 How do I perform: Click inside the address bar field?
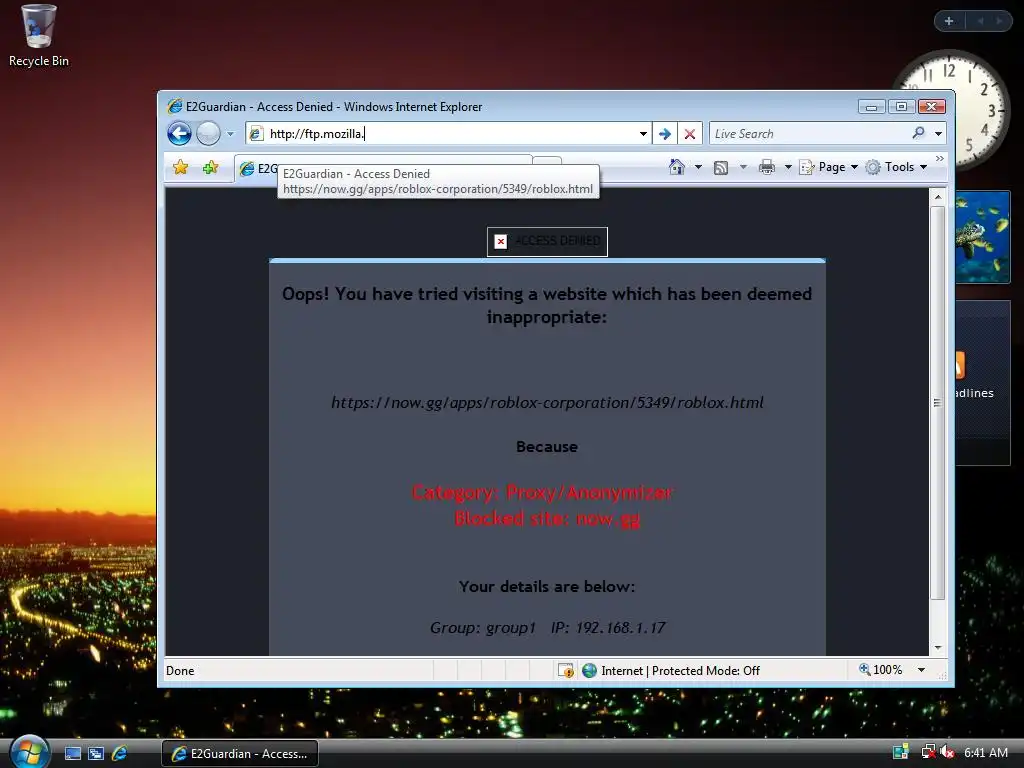click(x=451, y=134)
